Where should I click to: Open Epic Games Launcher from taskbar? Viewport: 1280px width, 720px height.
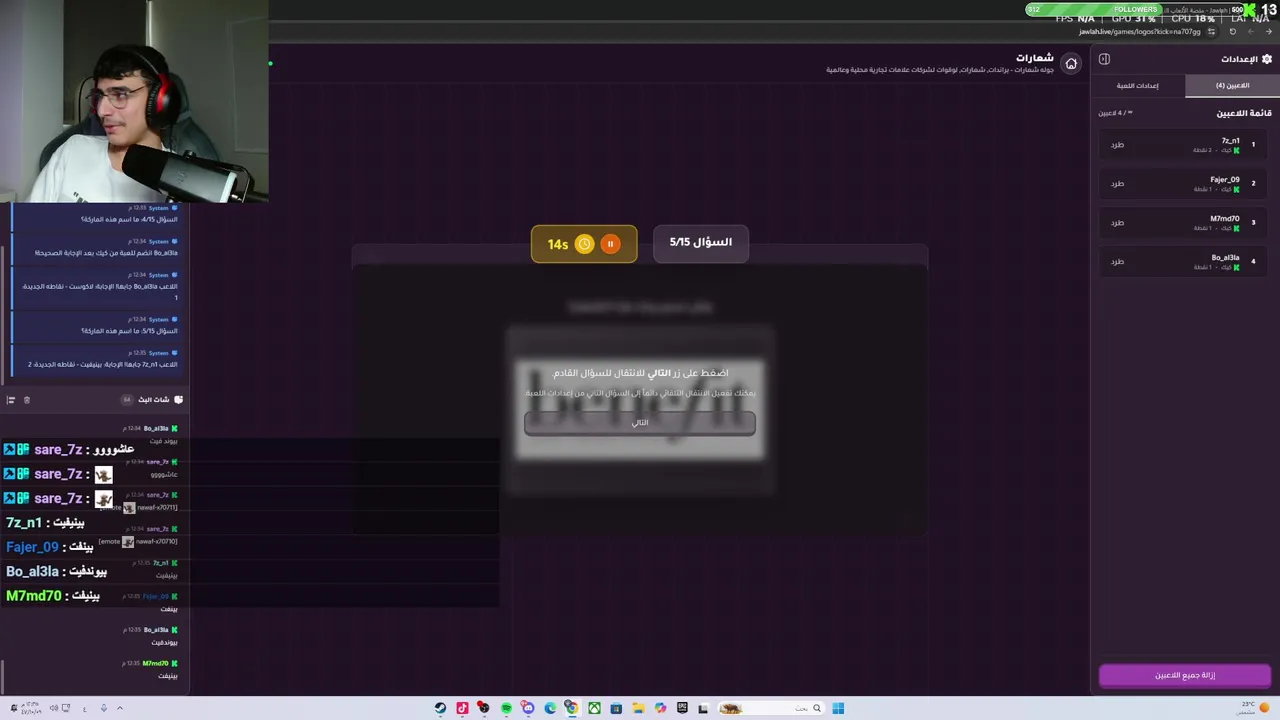[x=682, y=708]
